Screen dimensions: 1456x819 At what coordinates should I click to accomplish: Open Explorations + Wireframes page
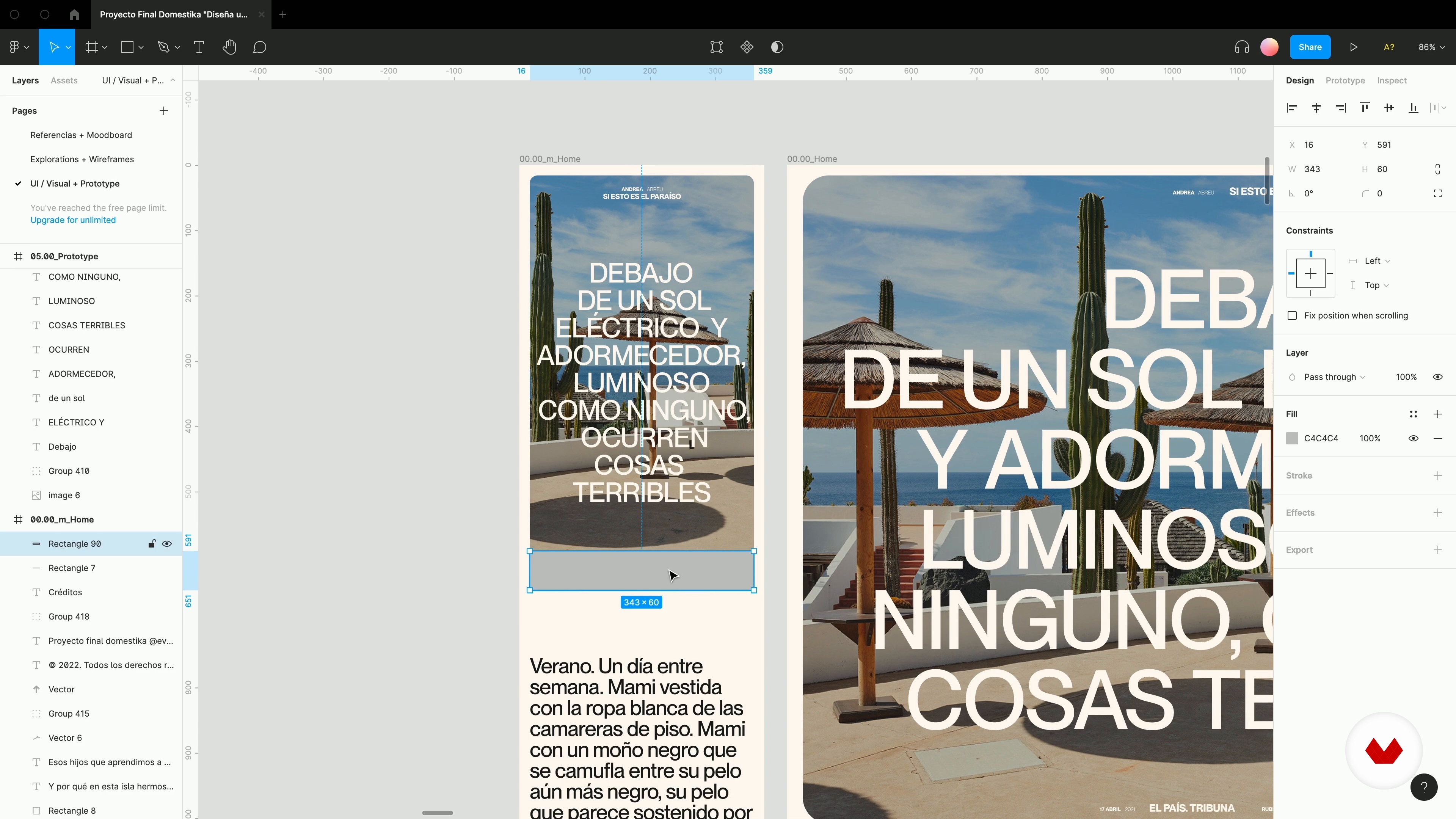pos(82,159)
